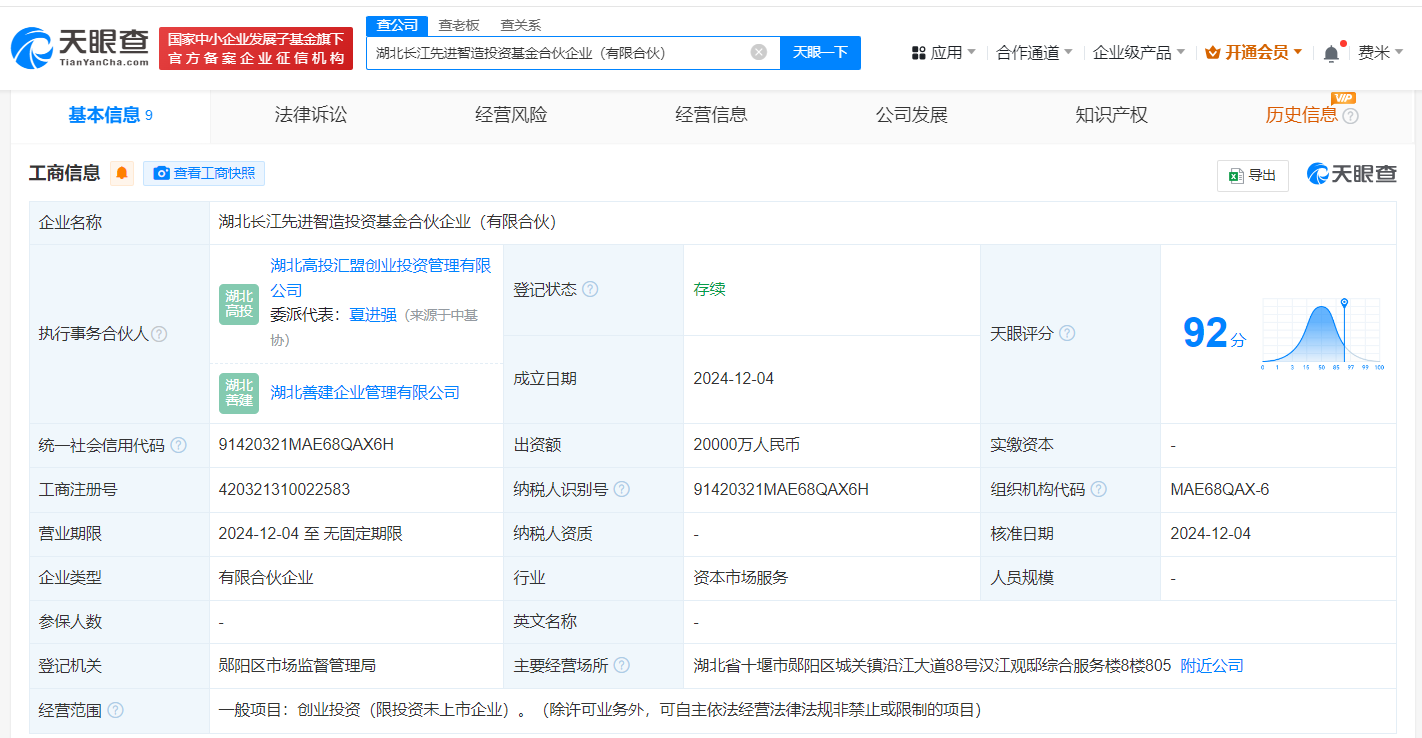This screenshot has width=1422, height=738.
Task: Expand the 企业级产品 dropdown
Action: [1139, 52]
